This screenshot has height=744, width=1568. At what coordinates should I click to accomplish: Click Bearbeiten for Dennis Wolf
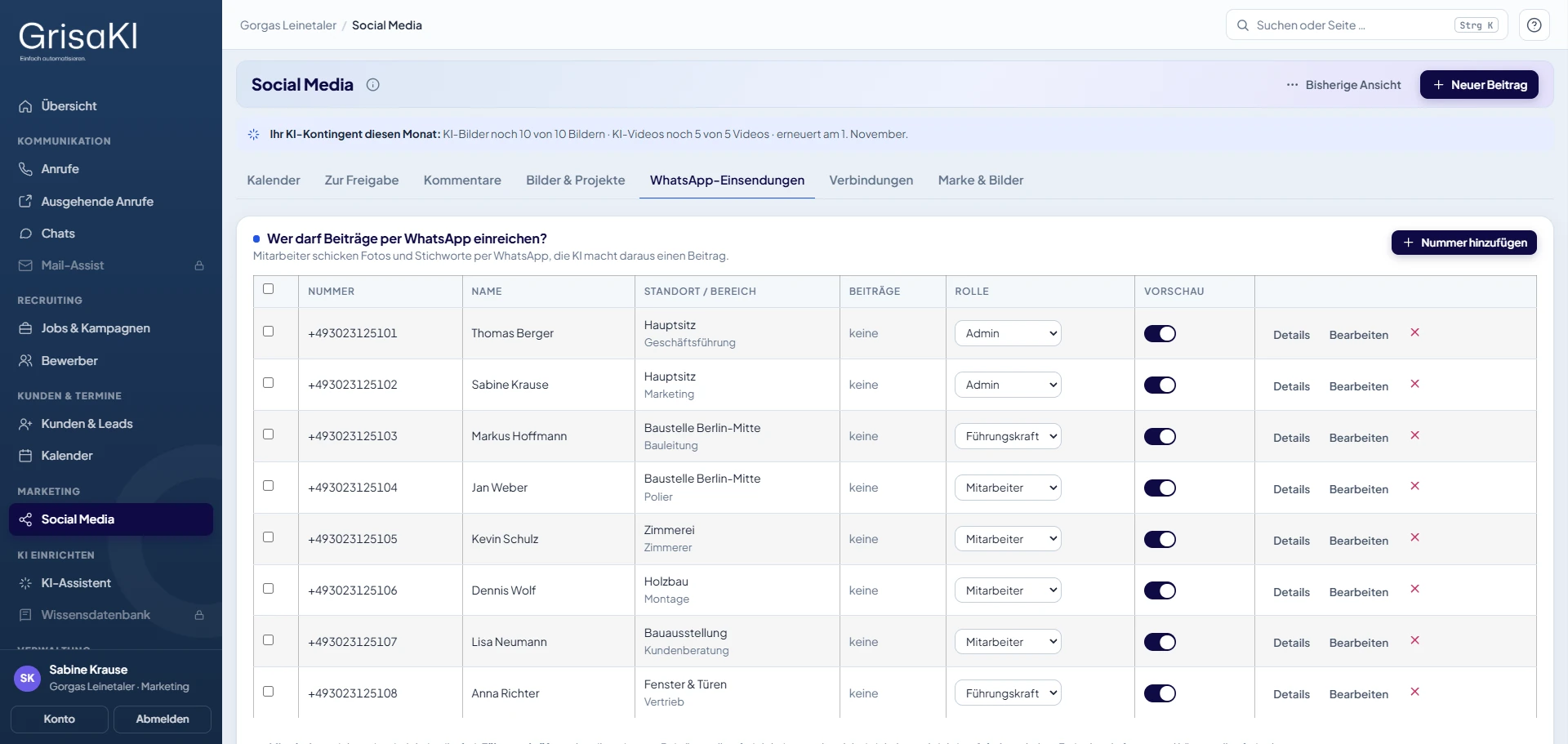[1359, 592]
